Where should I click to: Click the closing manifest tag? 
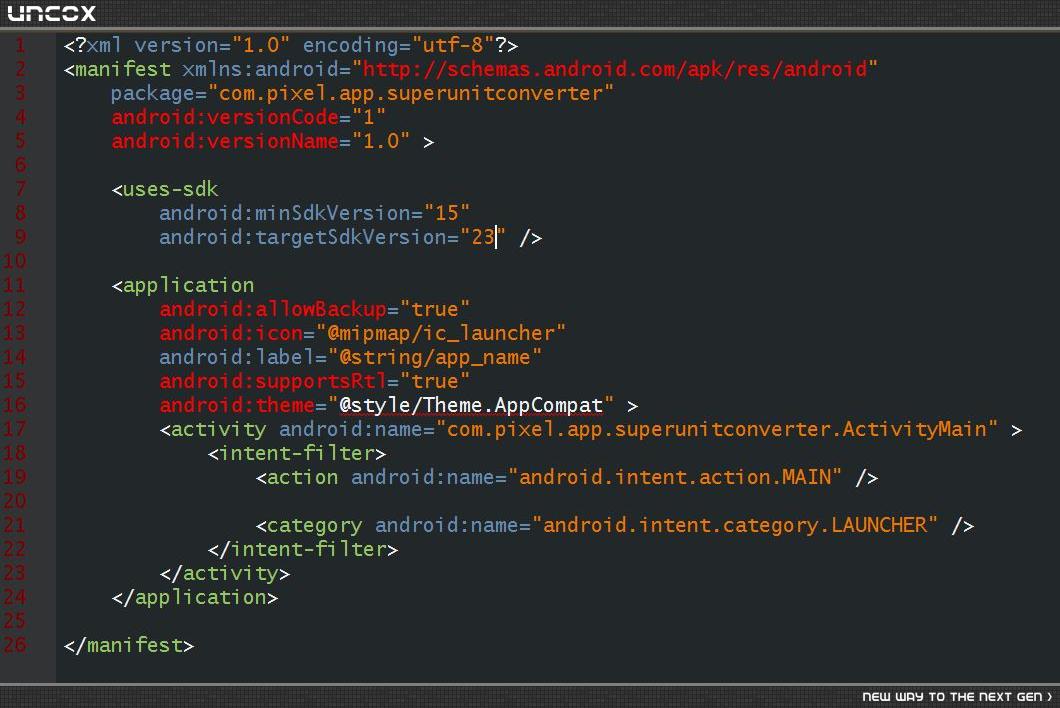pos(129,645)
